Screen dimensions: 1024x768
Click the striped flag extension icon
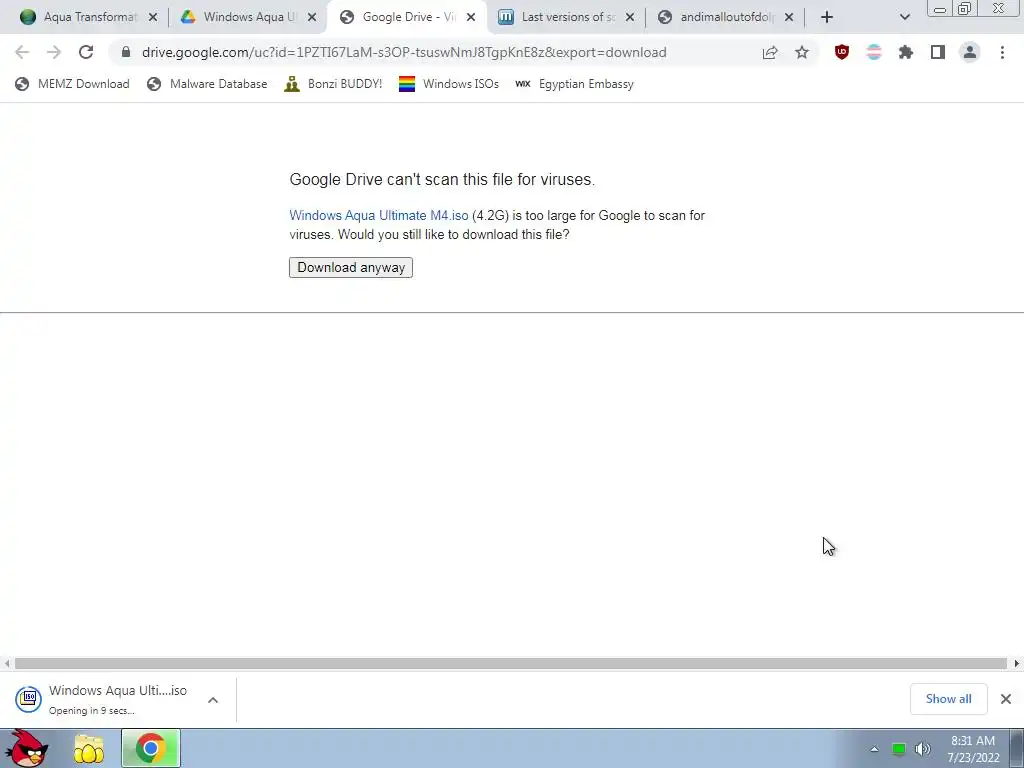874,52
